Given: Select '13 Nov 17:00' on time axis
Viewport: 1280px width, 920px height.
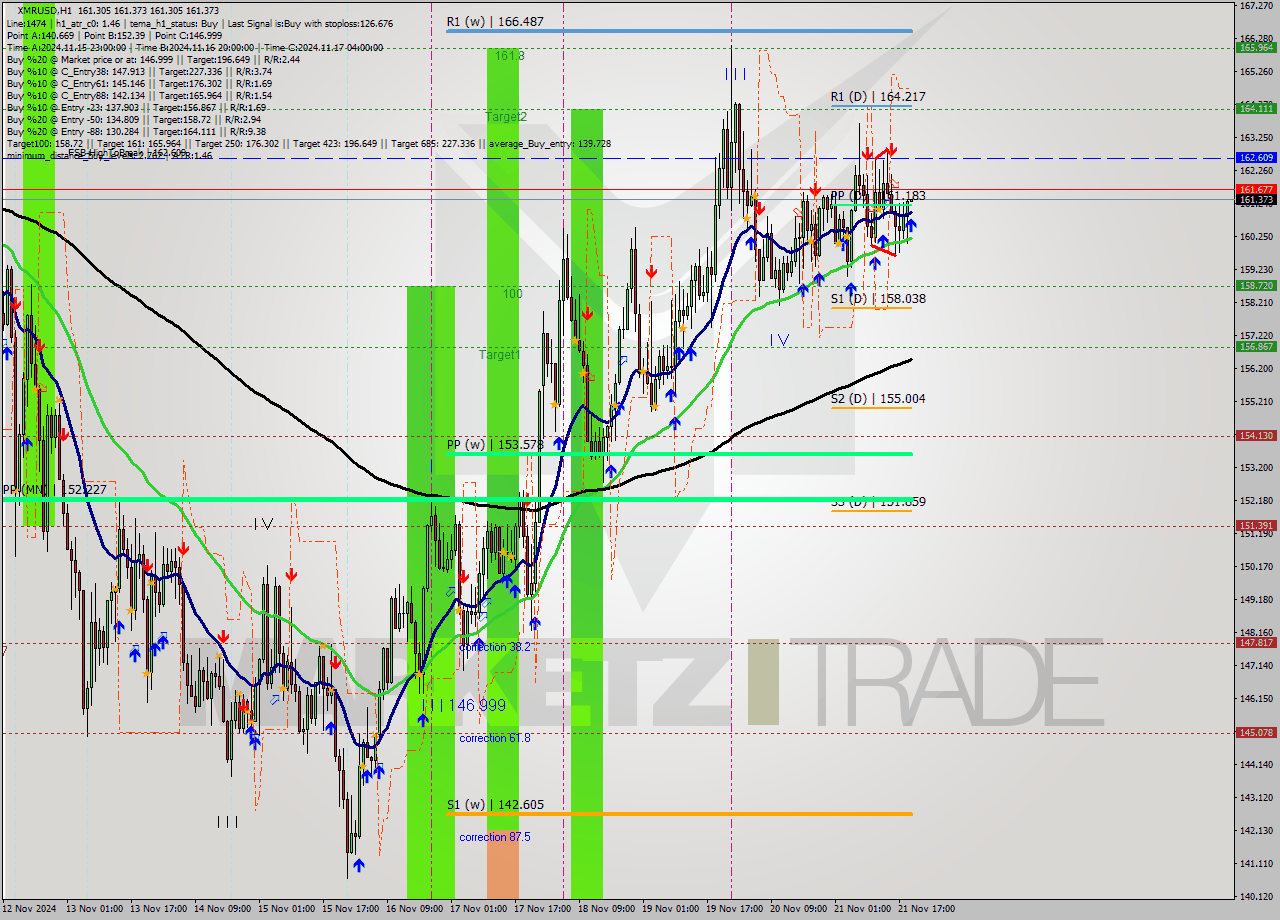Looking at the screenshot, I should (159, 909).
